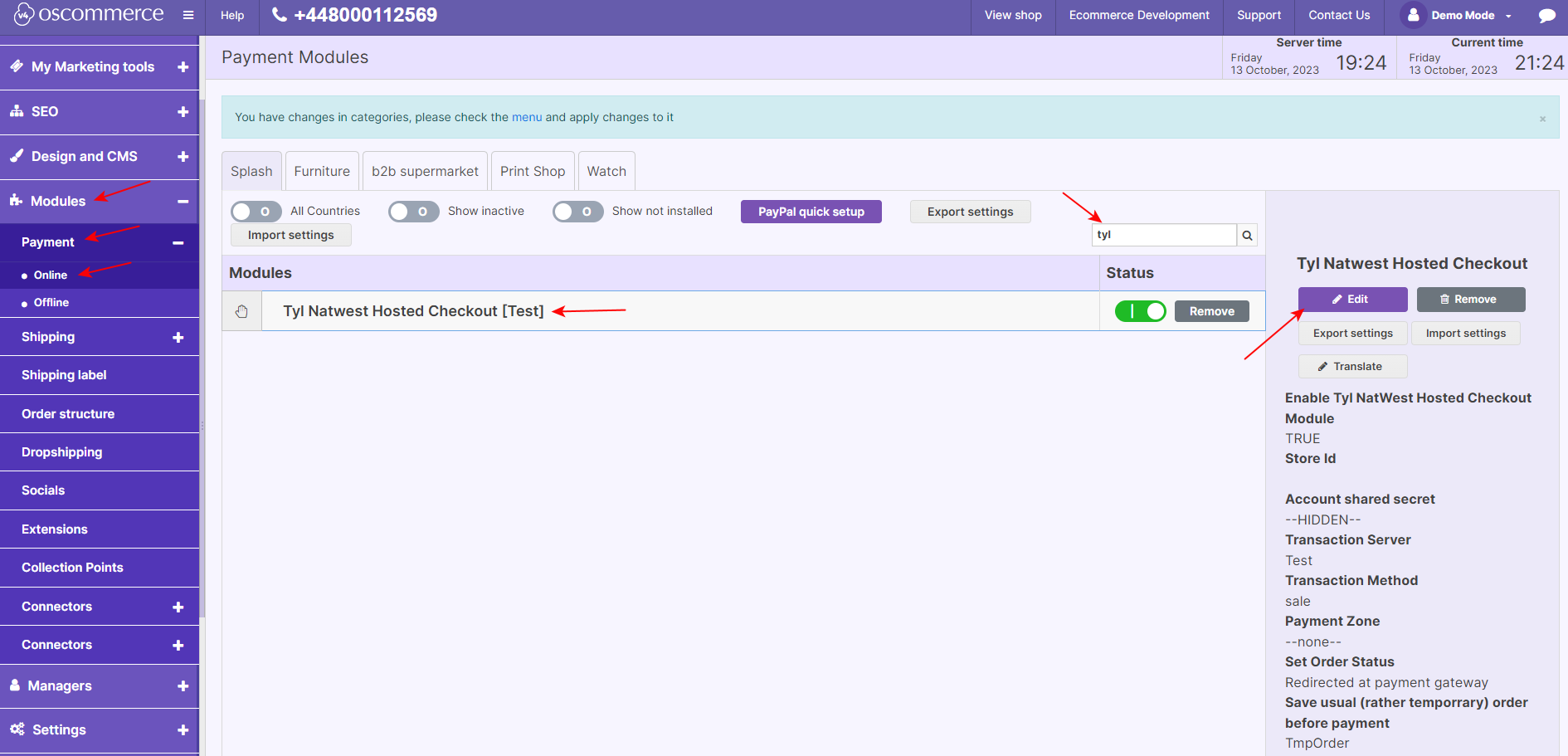Screen dimensions: 1568x756
Task: Expand the Settings section plus
Action: (x=183, y=729)
